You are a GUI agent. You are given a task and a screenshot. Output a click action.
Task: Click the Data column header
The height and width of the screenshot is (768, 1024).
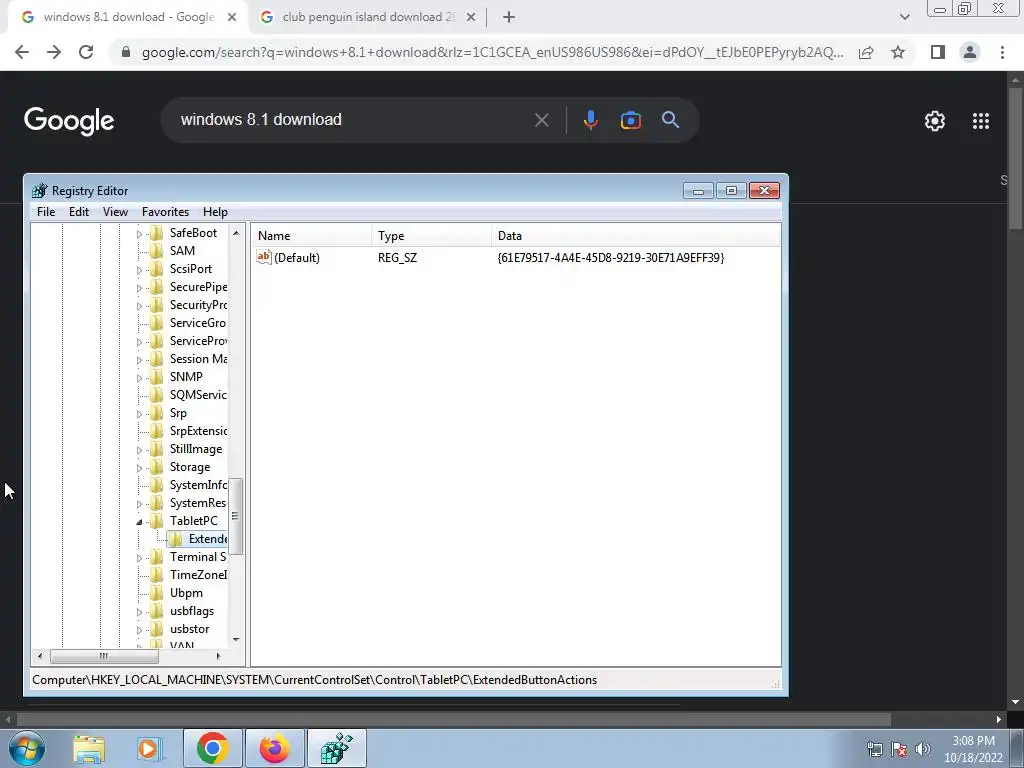click(x=635, y=236)
